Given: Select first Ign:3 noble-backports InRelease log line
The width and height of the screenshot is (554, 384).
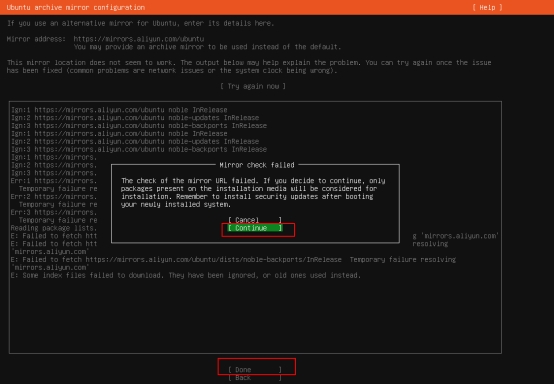Looking at the screenshot, I should click(x=139, y=126).
